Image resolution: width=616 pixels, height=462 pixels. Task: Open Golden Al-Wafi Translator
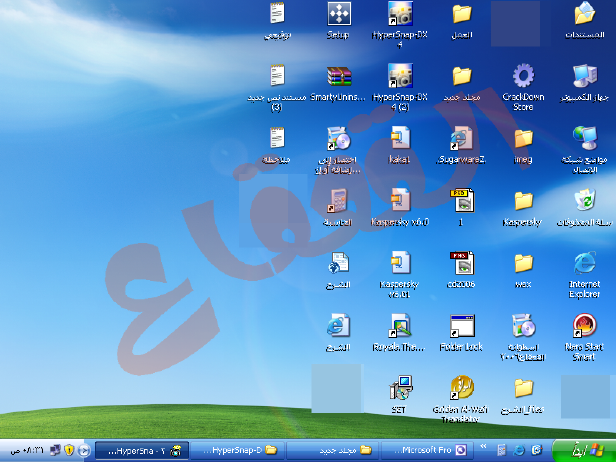click(461, 389)
